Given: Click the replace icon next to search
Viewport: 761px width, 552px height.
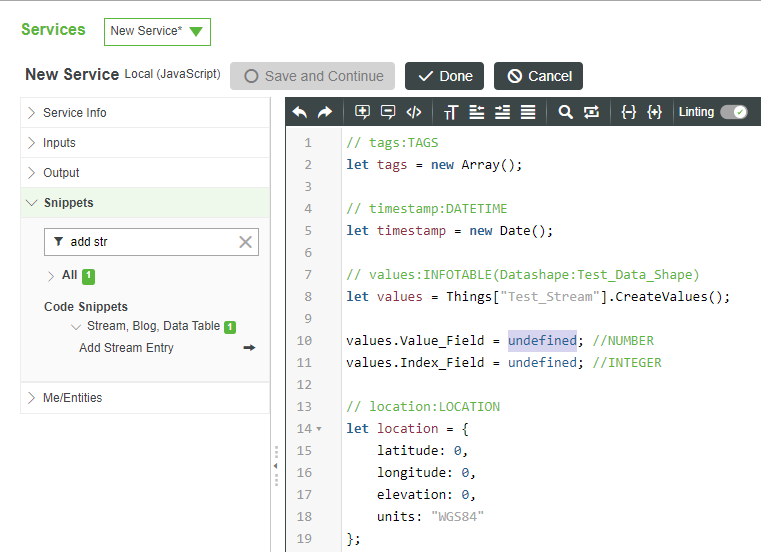Looking at the screenshot, I should (591, 112).
